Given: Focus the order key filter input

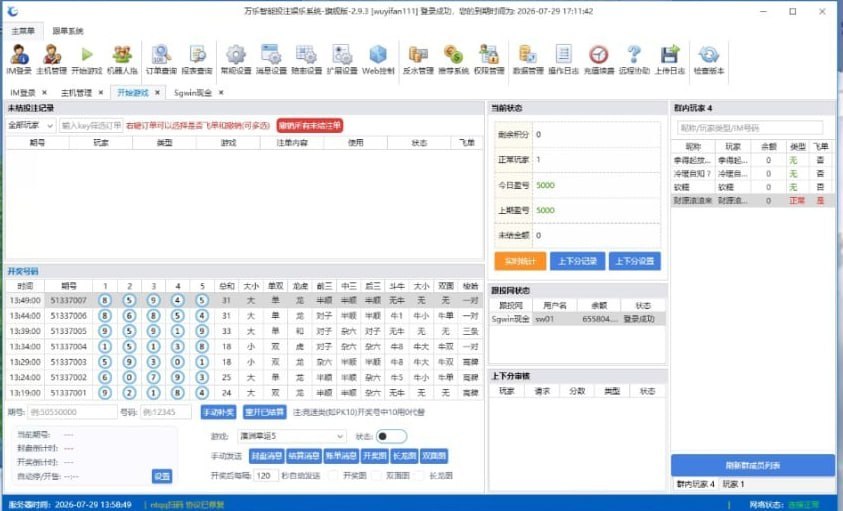Looking at the screenshot, I should (x=91, y=125).
